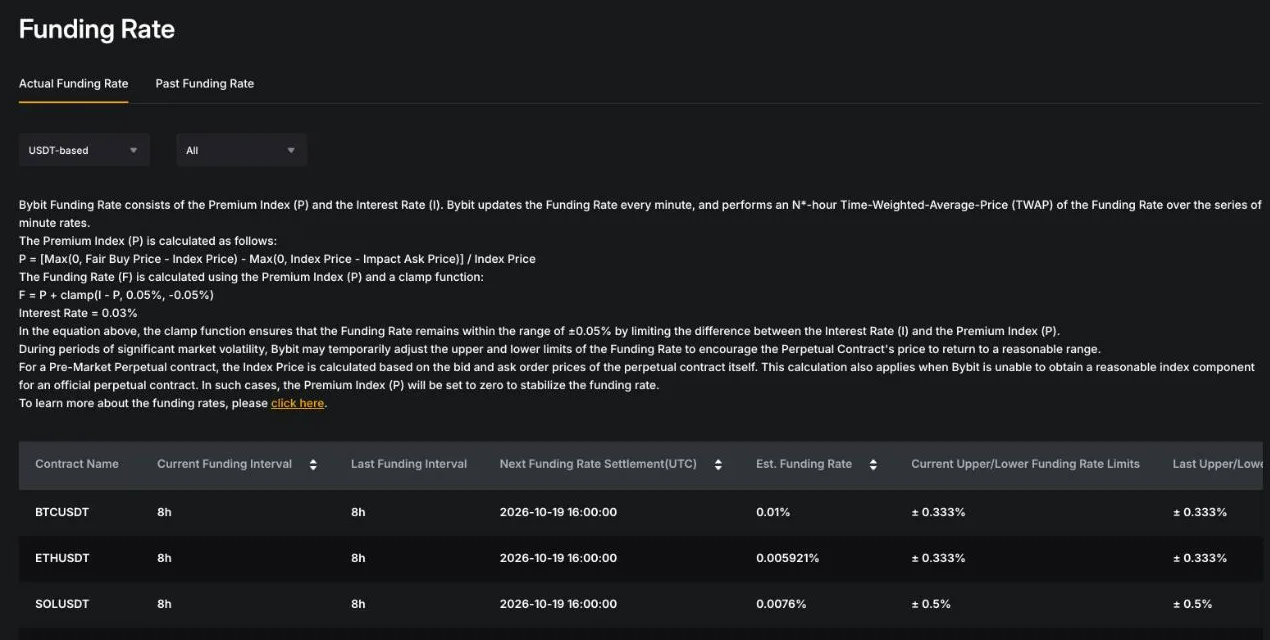The width and height of the screenshot is (1270, 640).
Task: Click the 'Interest Rate = 0.03%' line
Action: tap(78, 313)
